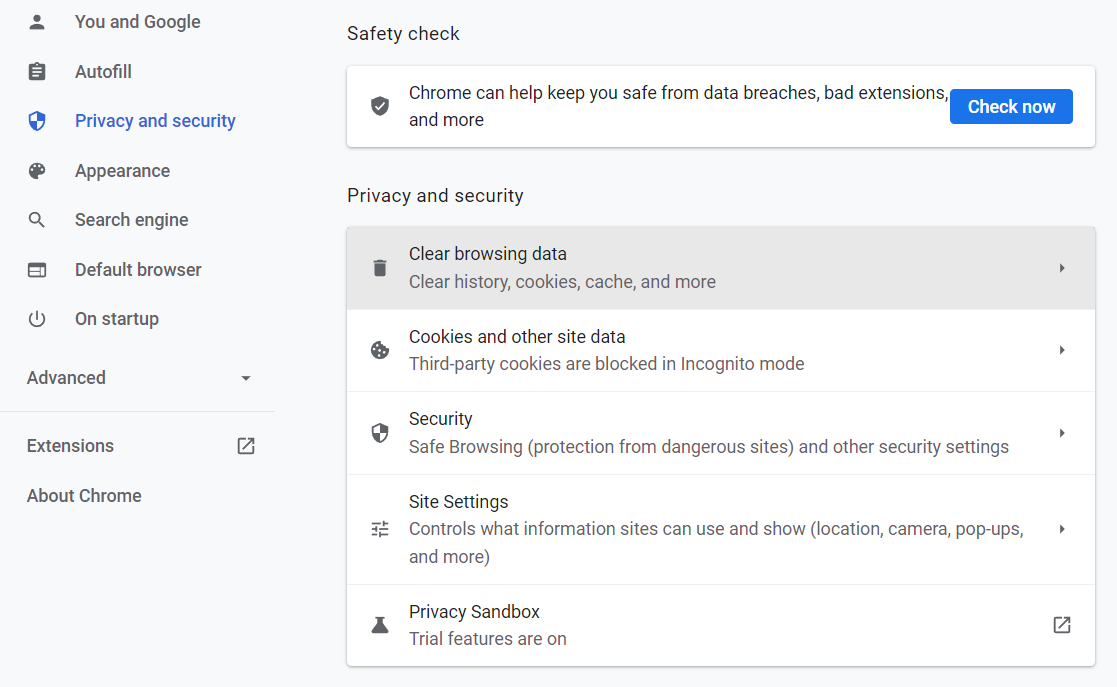1117x687 pixels.
Task: Click the Appearance palette icon
Action: [x=37, y=170]
